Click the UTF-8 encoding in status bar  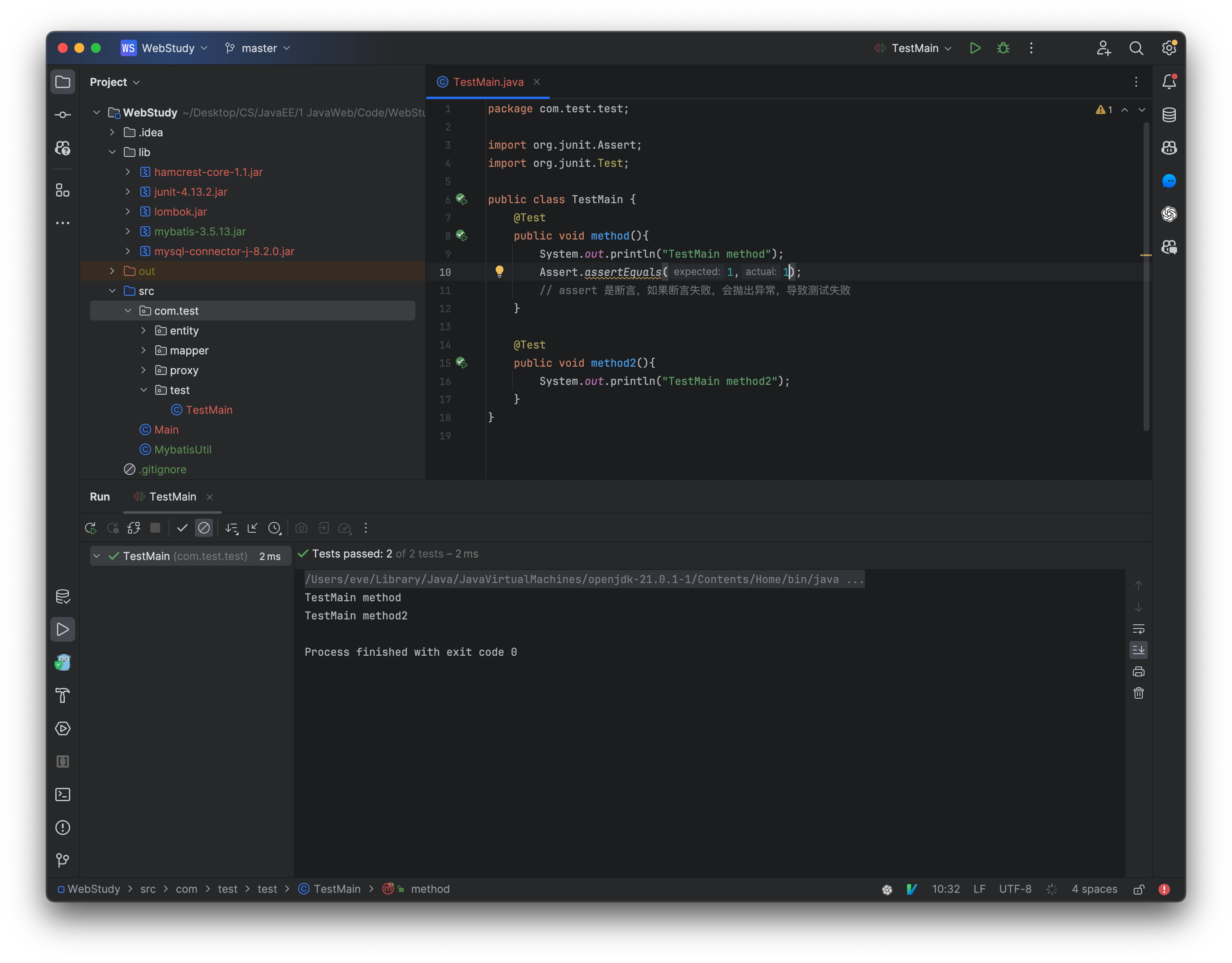tap(1015, 889)
